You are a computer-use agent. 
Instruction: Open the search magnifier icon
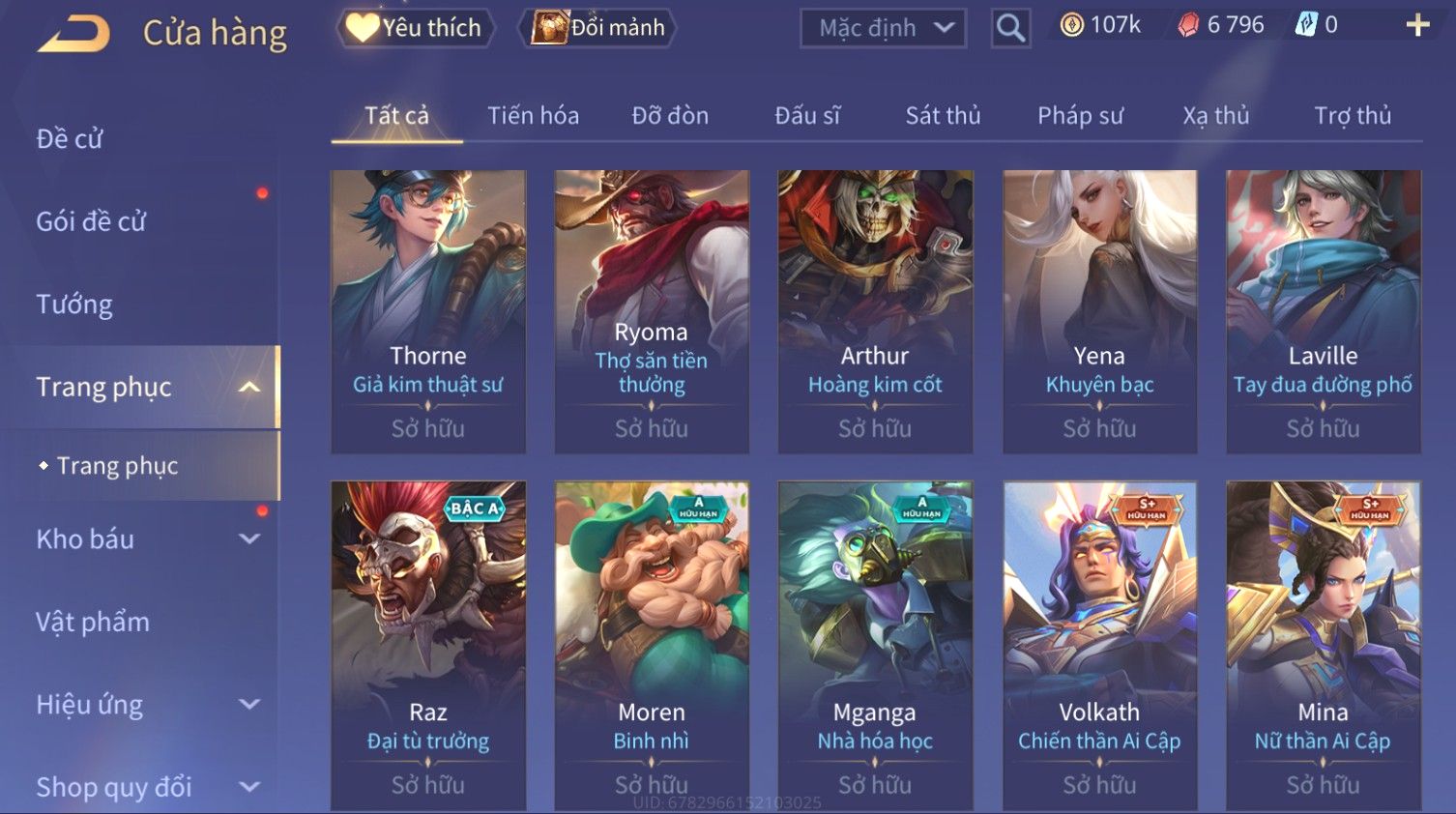coord(1010,28)
